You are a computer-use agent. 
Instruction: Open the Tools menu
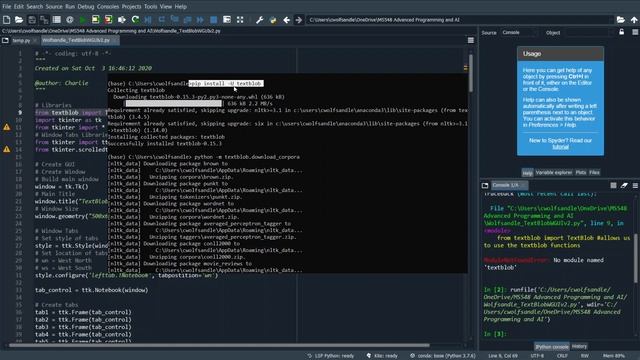pyautogui.click(x=150, y=7)
